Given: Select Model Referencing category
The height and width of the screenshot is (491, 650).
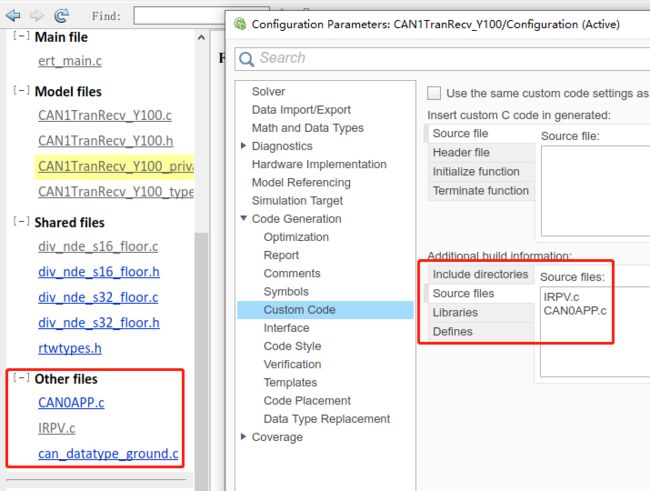Looking at the screenshot, I should 301,183.
